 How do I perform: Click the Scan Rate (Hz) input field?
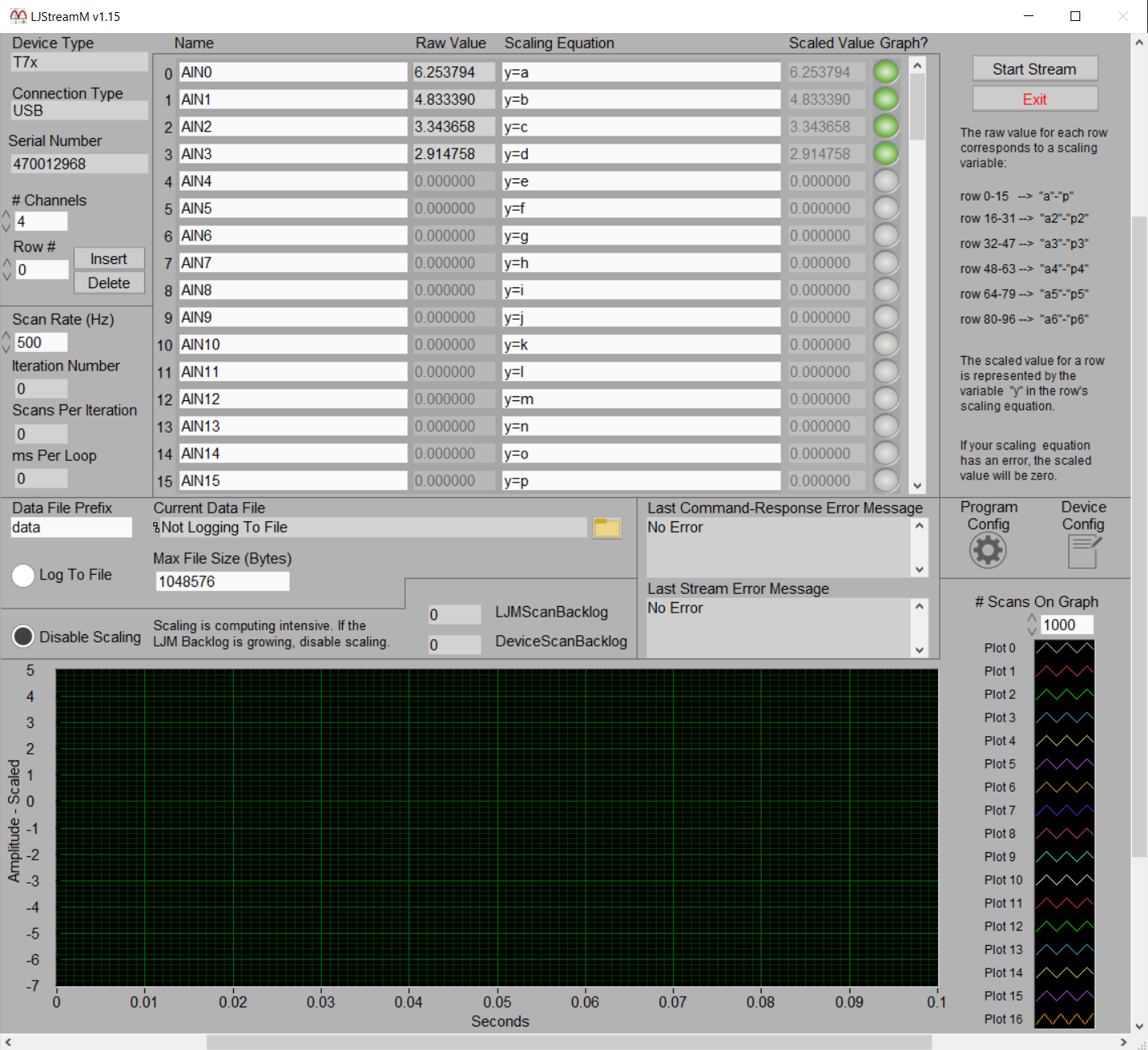click(40, 343)
